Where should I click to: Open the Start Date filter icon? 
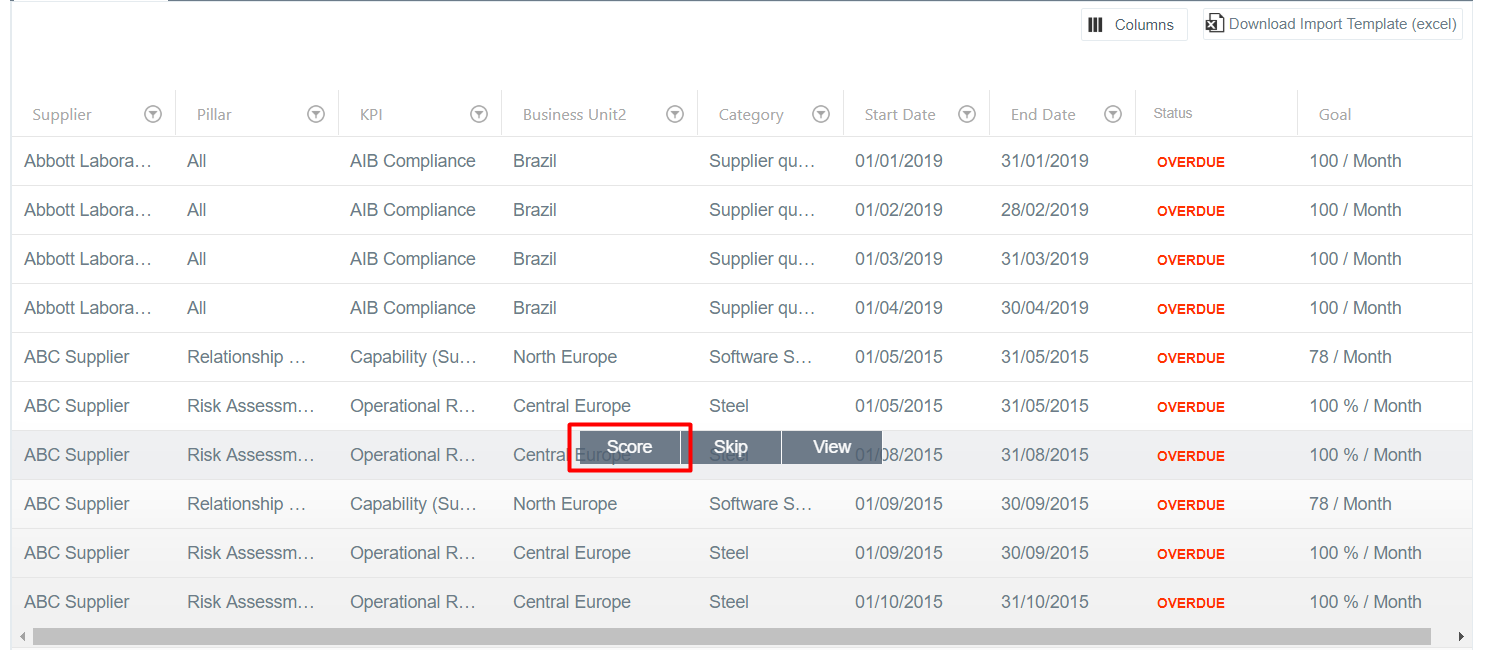[x=967, y=115]
